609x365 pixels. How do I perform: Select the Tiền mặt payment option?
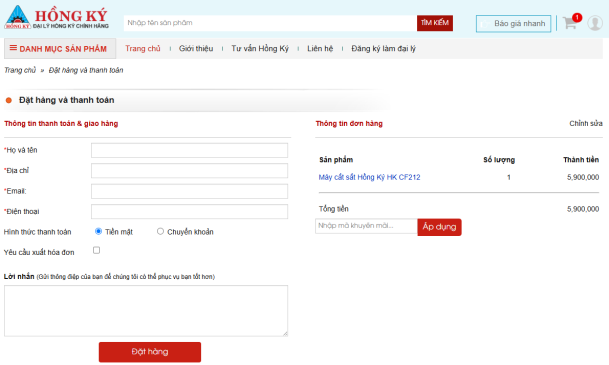(x=98, y=231)
